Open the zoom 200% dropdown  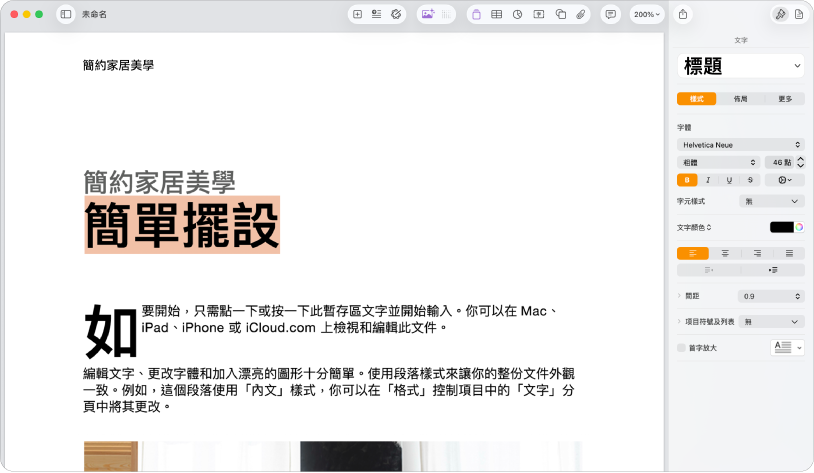(x=647, y=15)
